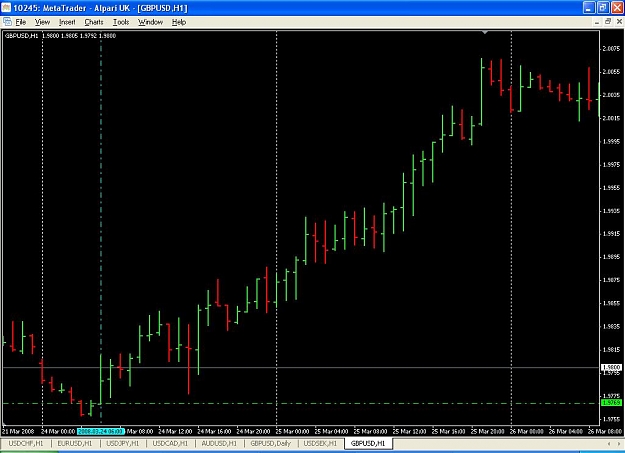Open the Insert menu

(x=67, y=22)
